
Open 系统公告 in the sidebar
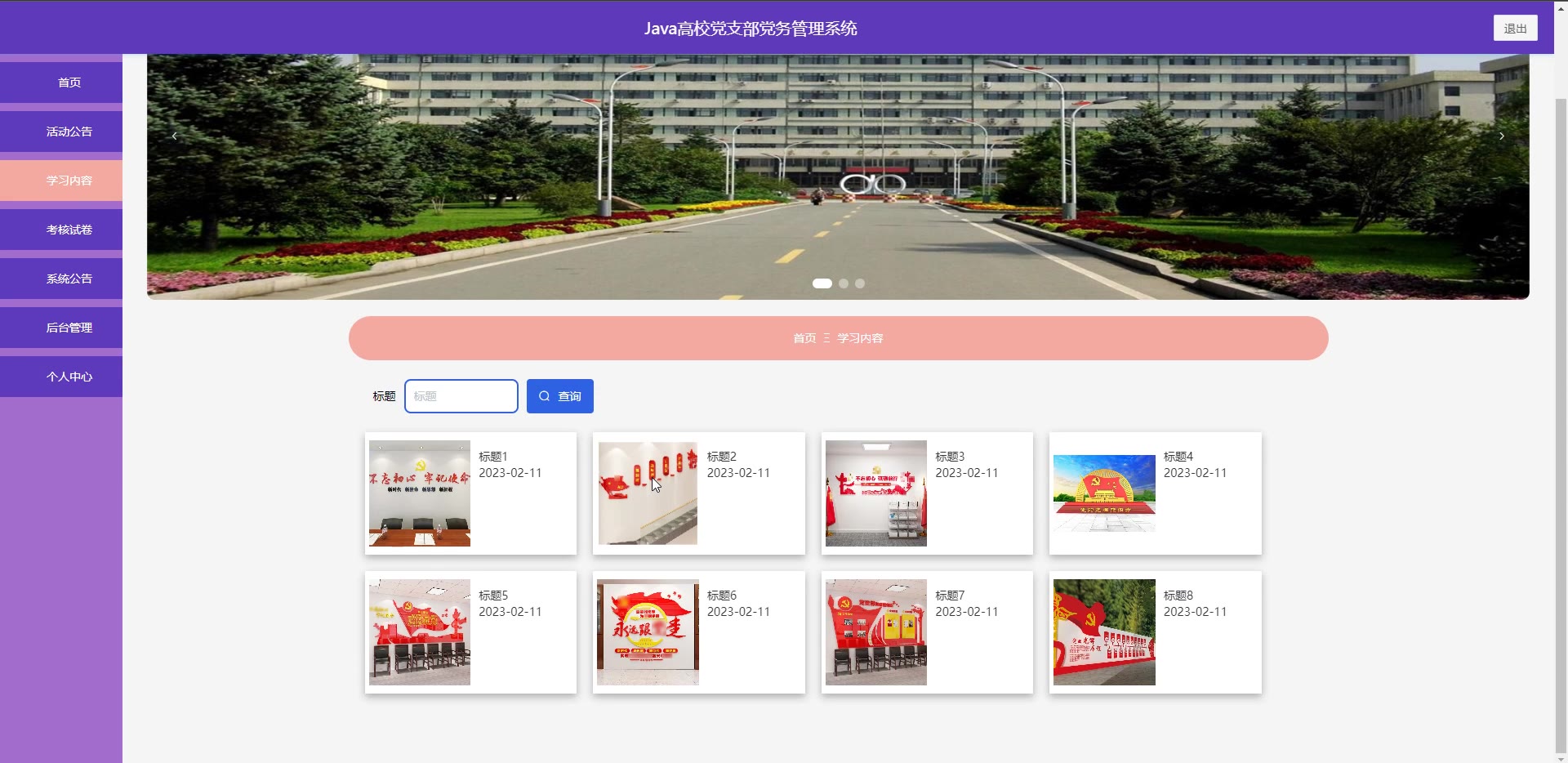tap(61, 279)
